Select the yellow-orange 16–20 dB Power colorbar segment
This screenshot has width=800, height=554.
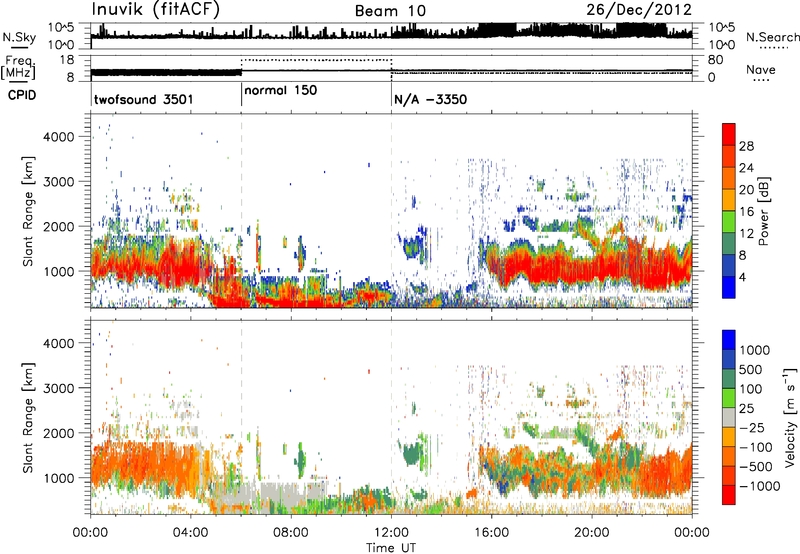(x=729, y=200)
